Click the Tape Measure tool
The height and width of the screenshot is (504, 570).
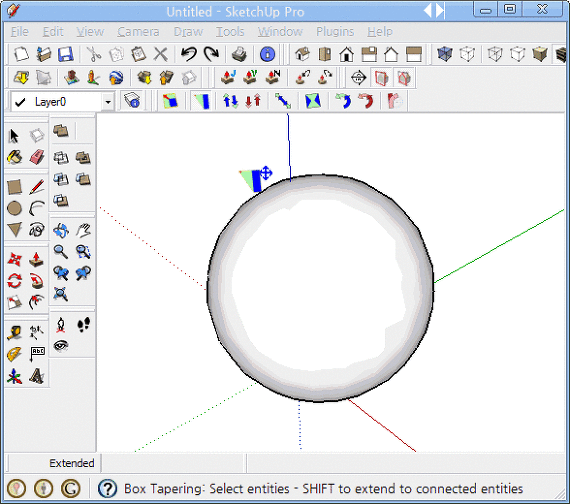[15, 333]
